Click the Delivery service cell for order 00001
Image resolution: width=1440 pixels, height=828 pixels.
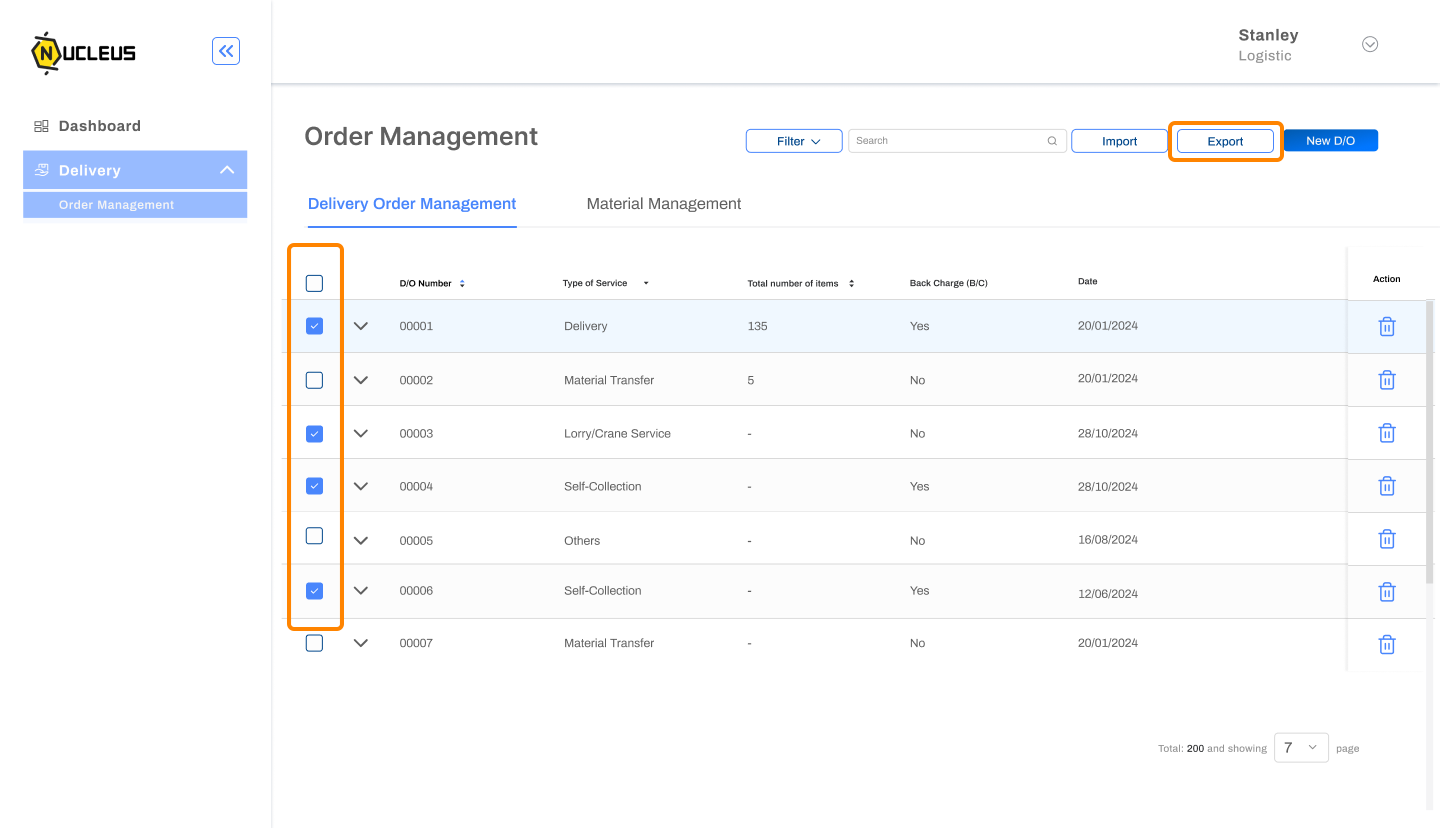(585, 326)
